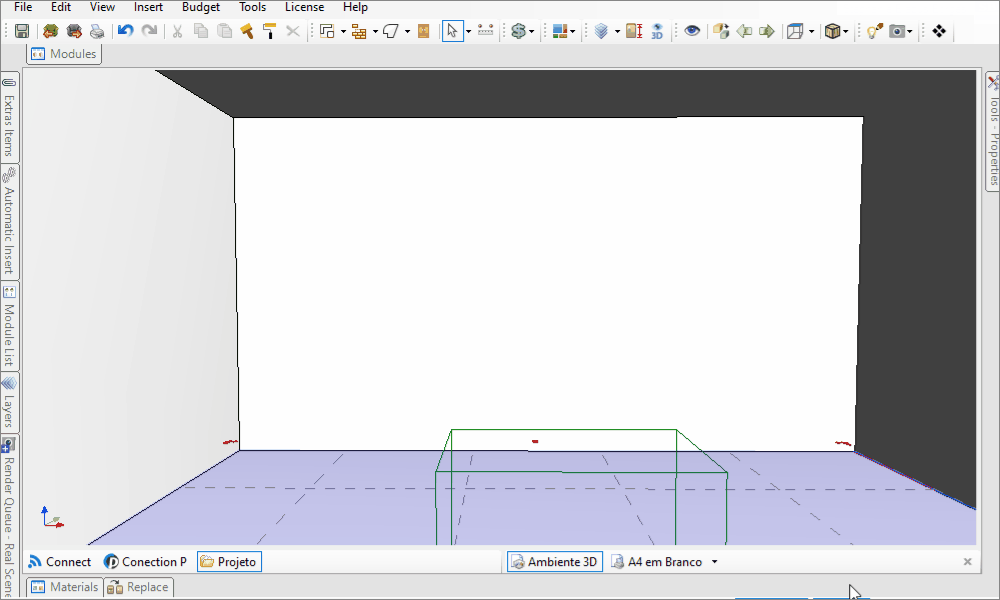Activate the selection arrow pointer tool
The height and width of the screenshot is (600, 1000).
452,31
